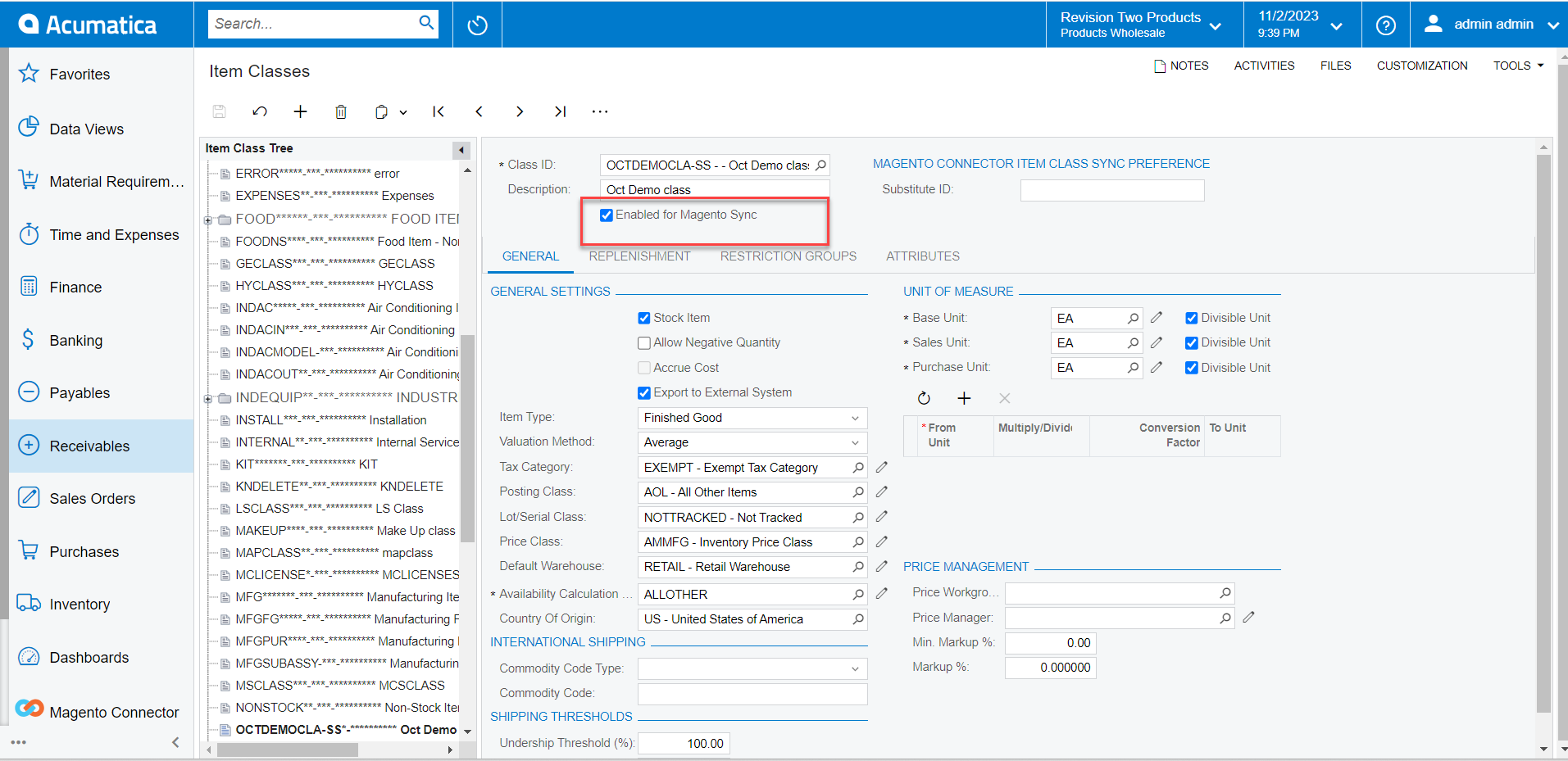The image size is (1568, 761).
Task: Uncheck the Stock Item checkbox
Action: point(644,318)
